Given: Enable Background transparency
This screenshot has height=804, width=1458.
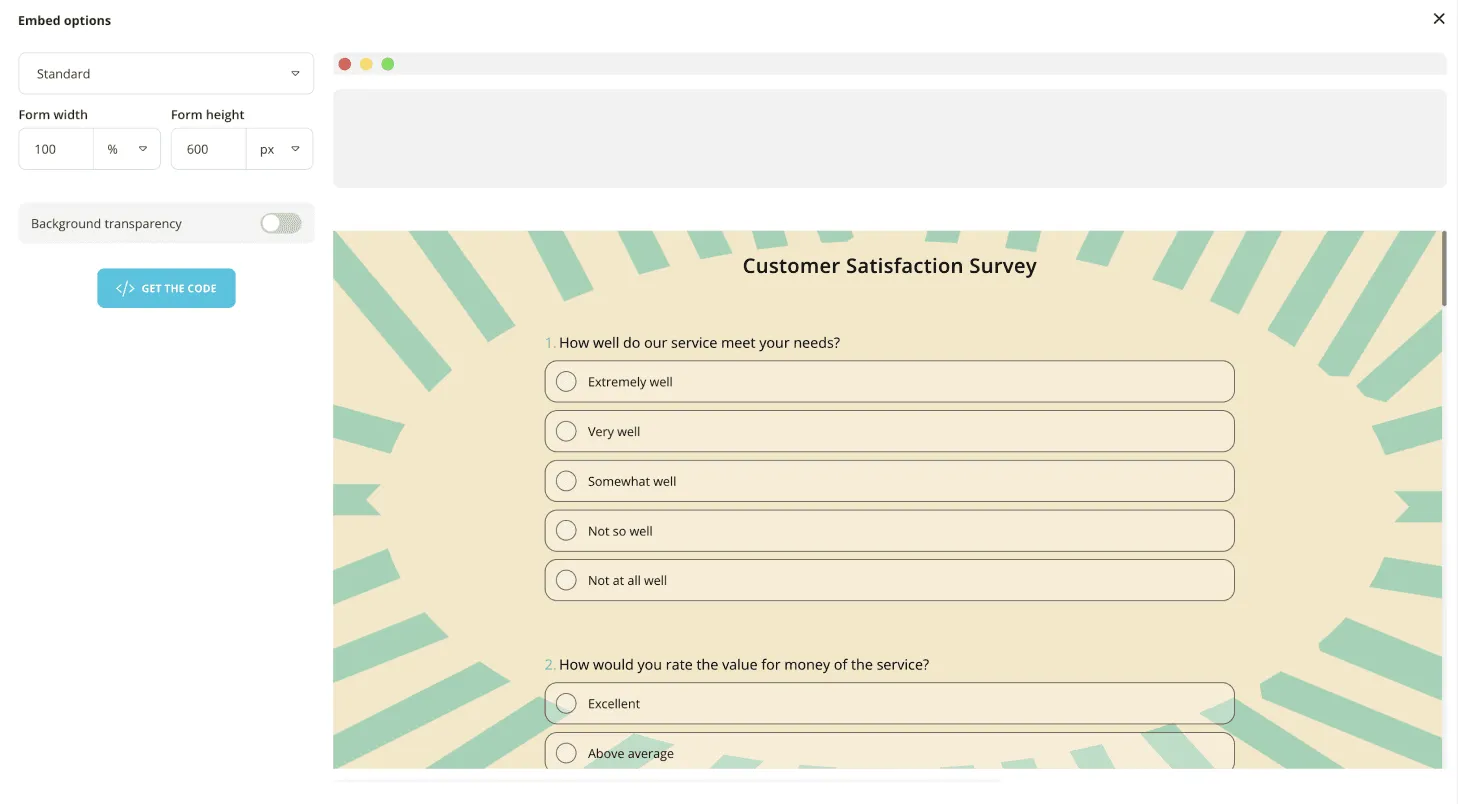Looking at the screenshot, I should [x=280, y=223].
